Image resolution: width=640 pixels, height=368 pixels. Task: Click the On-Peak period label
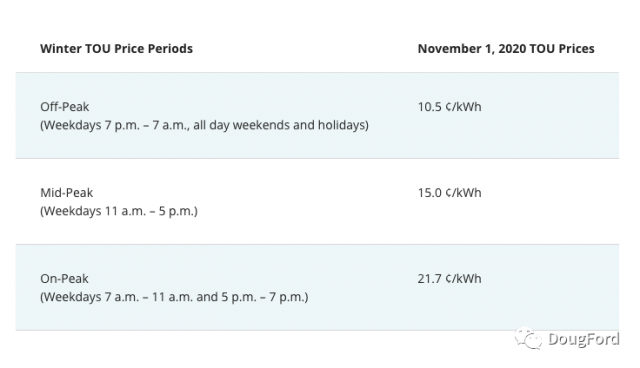64,279
